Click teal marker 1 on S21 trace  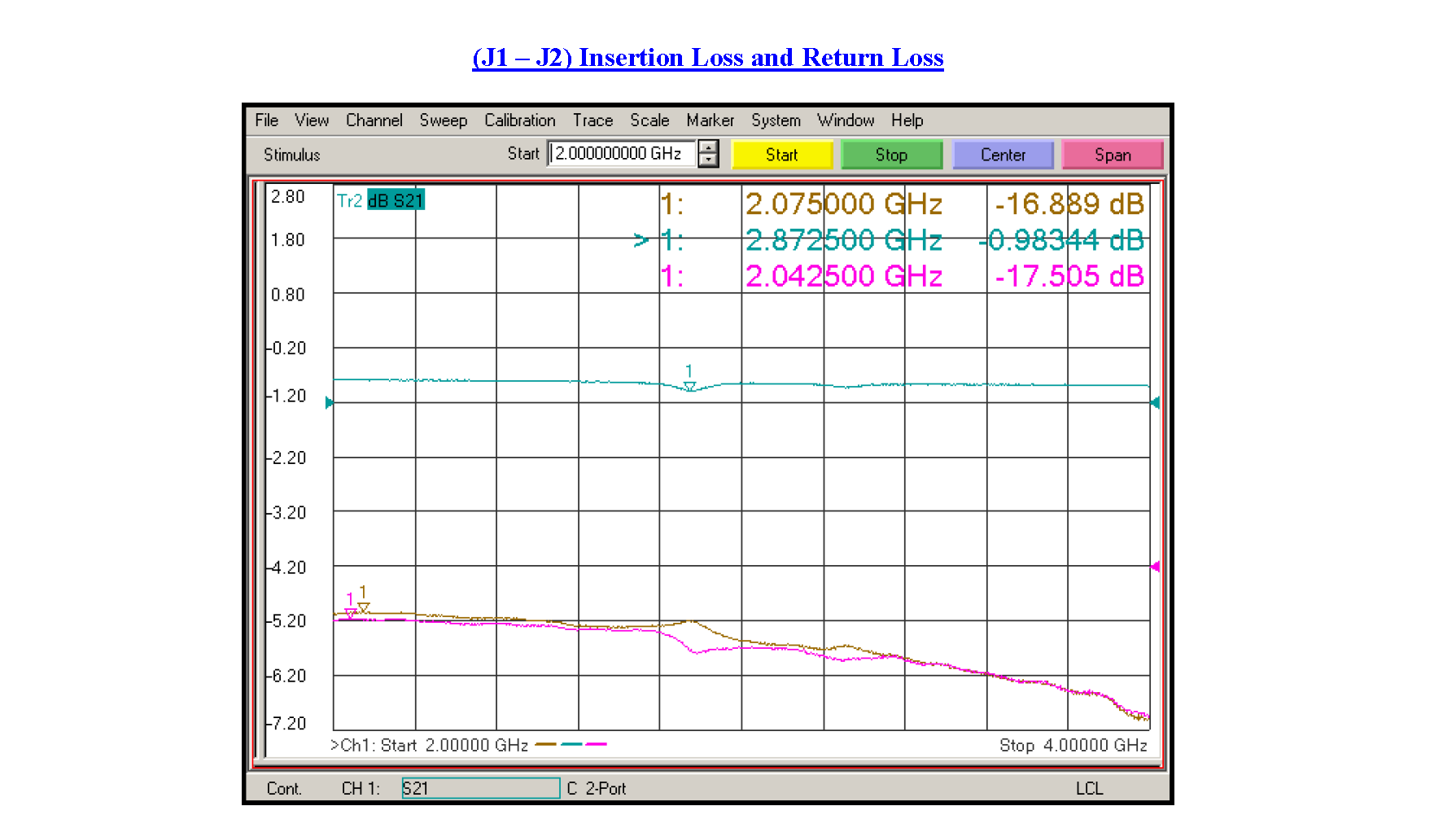pos(689,387)
